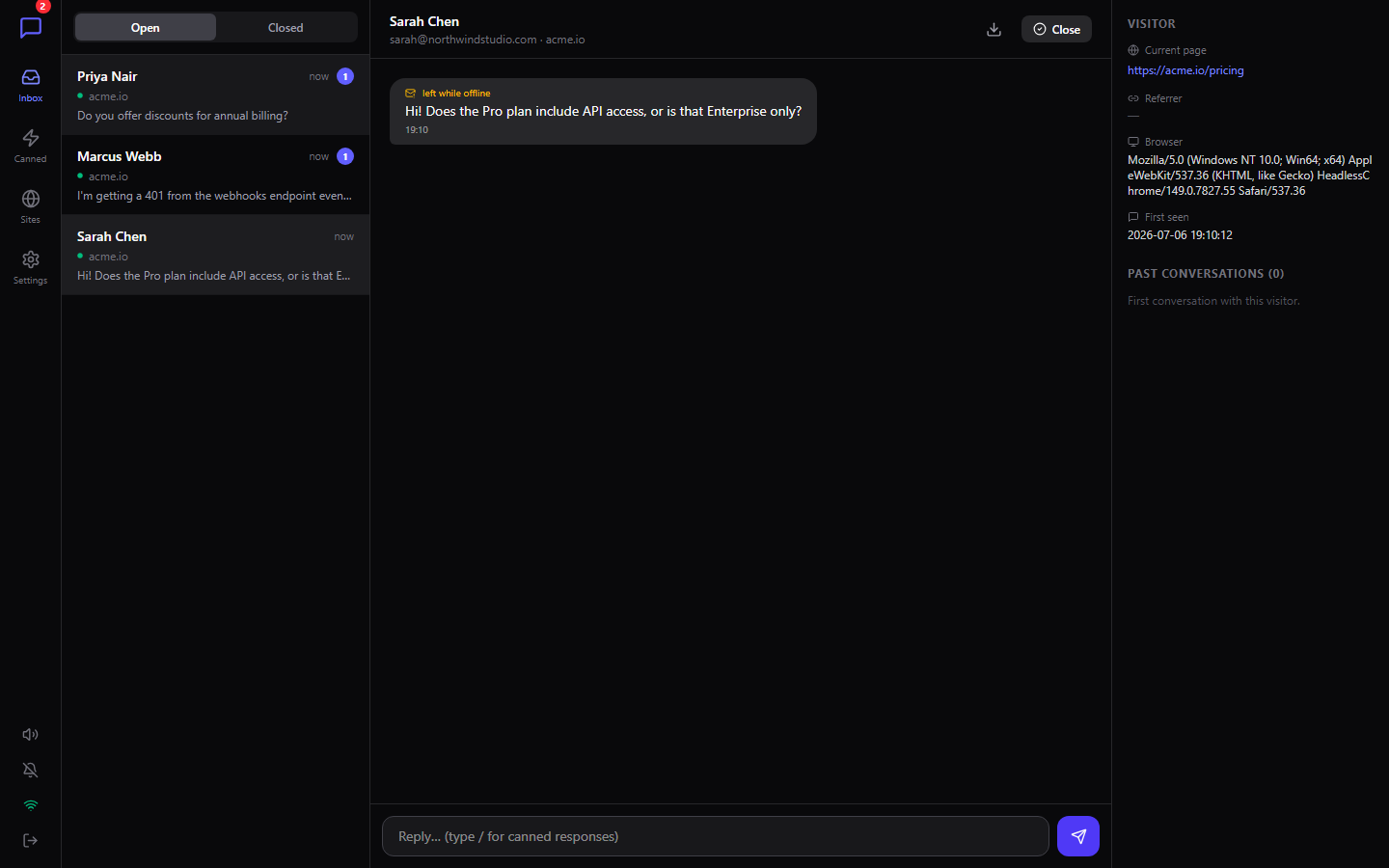This screenshot has height=868, width=1389.
Task: Click the browser user agent text
Action: tap(1250, 176)
